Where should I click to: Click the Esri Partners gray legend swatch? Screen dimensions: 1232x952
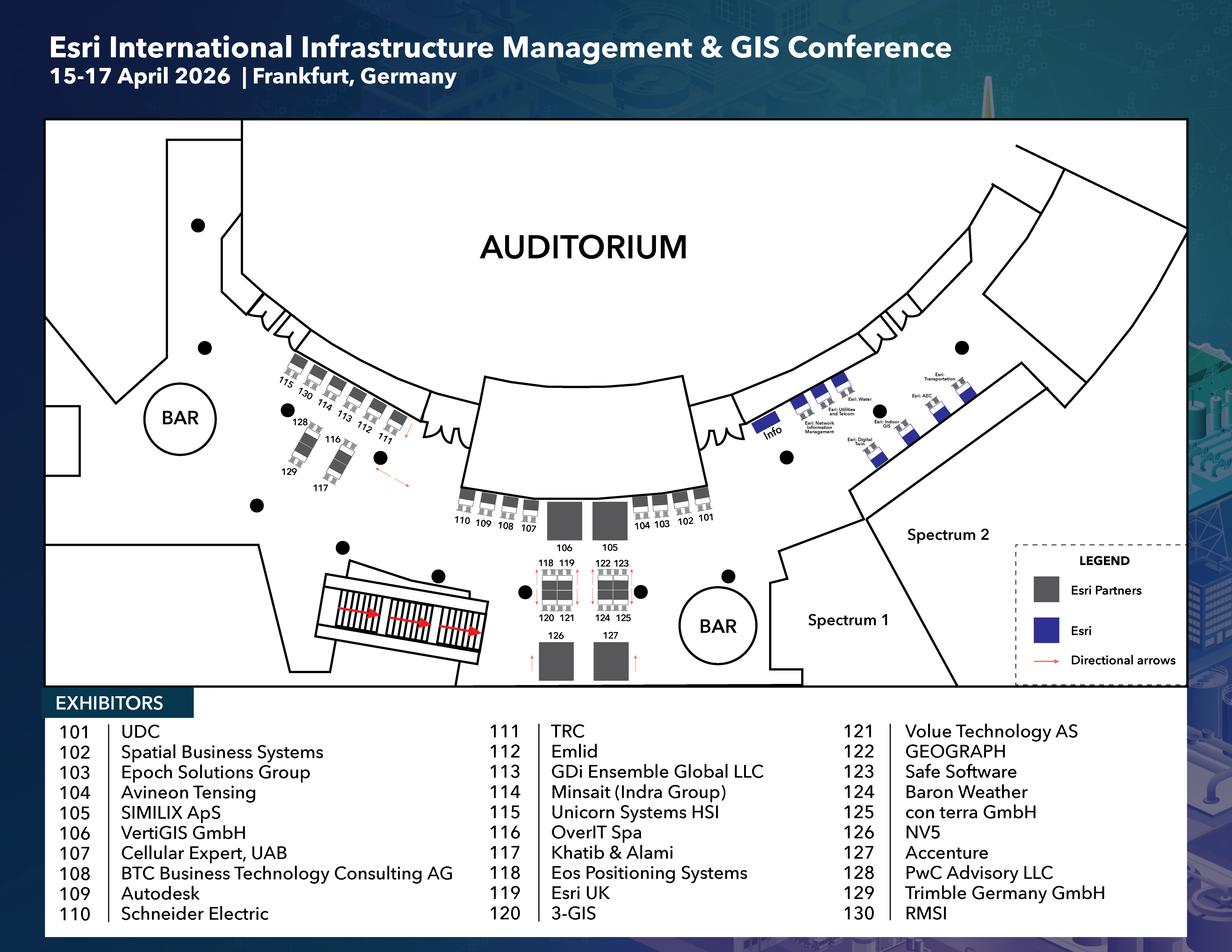coord(1046,589)
